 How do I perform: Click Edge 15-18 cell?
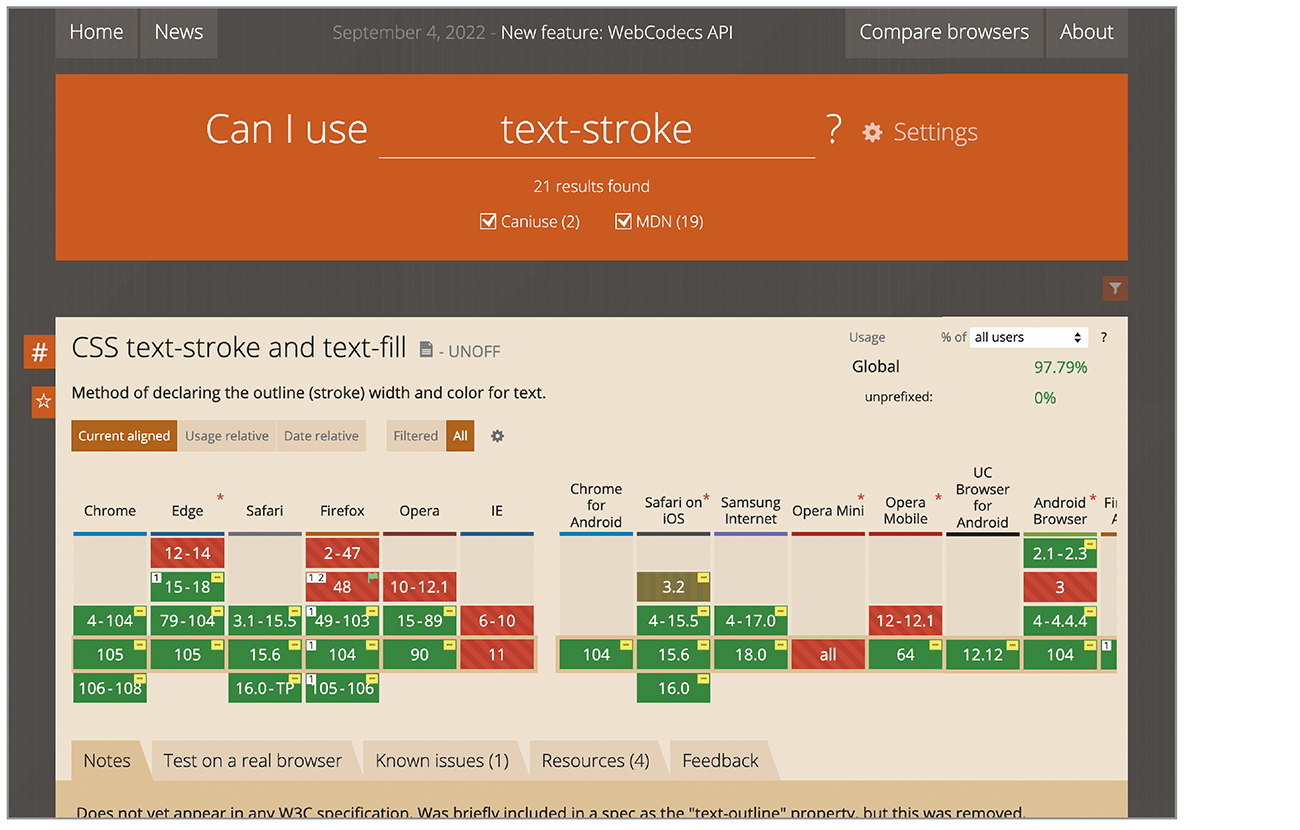(x=187, y=587)
